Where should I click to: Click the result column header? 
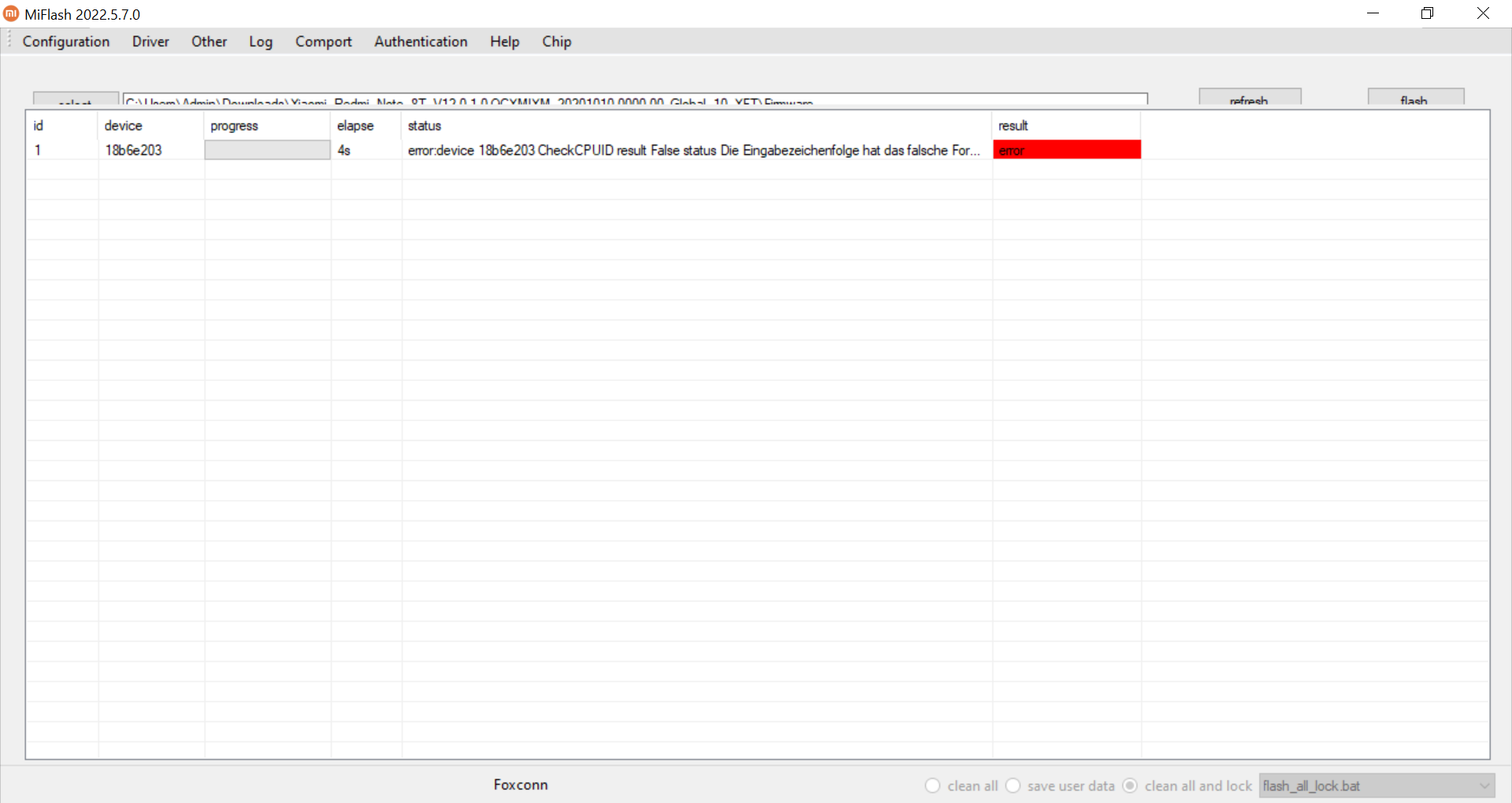1067,126
